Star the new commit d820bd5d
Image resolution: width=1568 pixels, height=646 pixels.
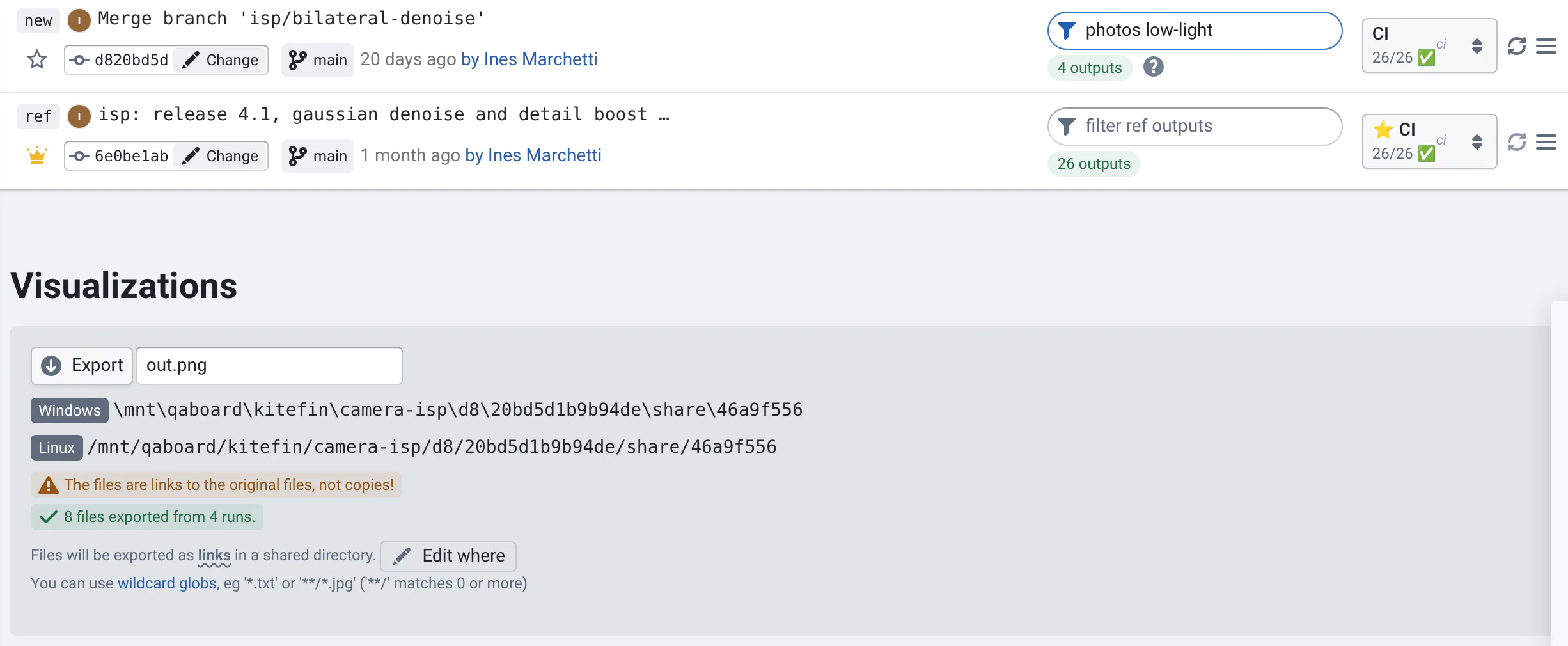coord(37,59)
